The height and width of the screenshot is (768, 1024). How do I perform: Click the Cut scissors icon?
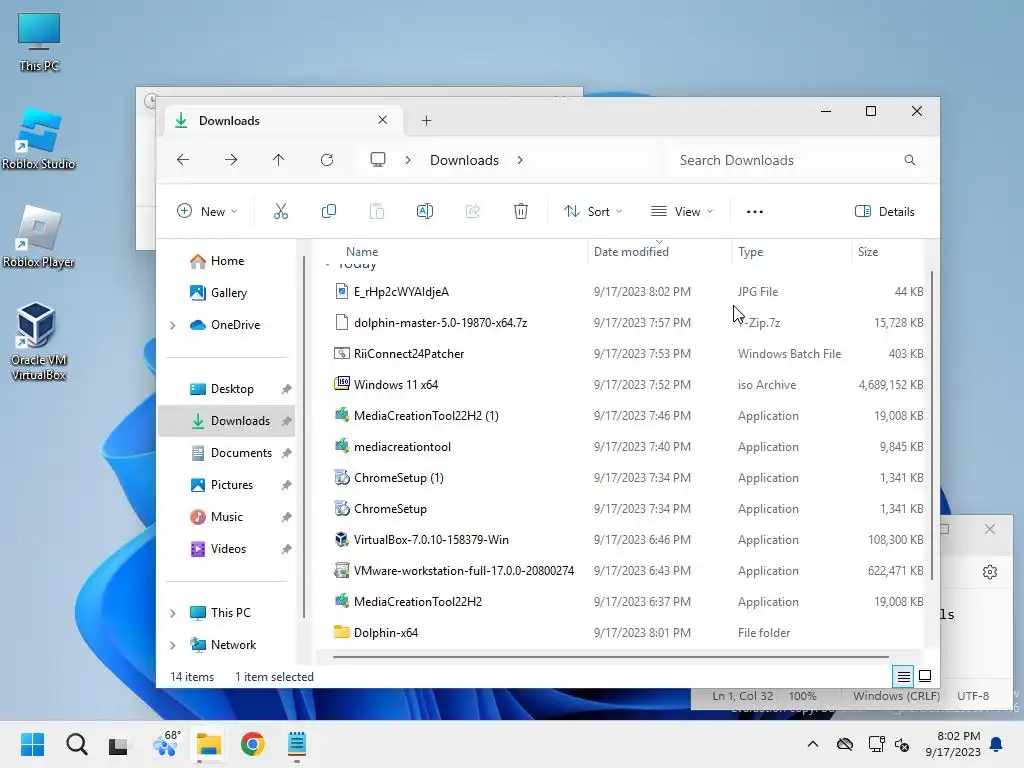(281, 212)
